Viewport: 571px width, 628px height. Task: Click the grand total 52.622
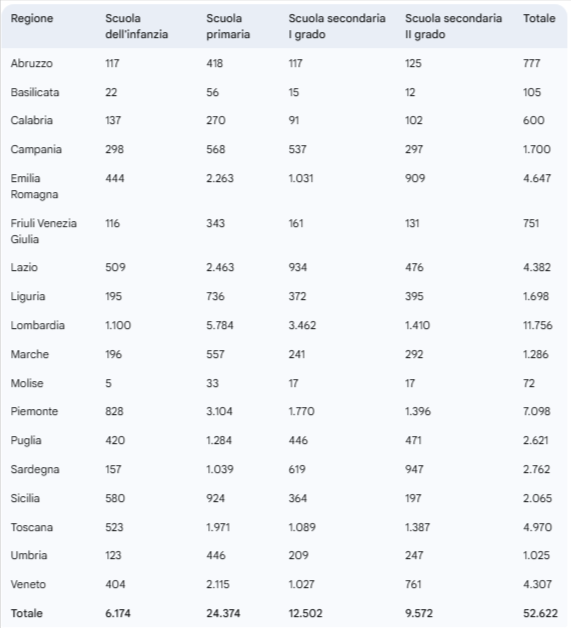click(540, 613)
